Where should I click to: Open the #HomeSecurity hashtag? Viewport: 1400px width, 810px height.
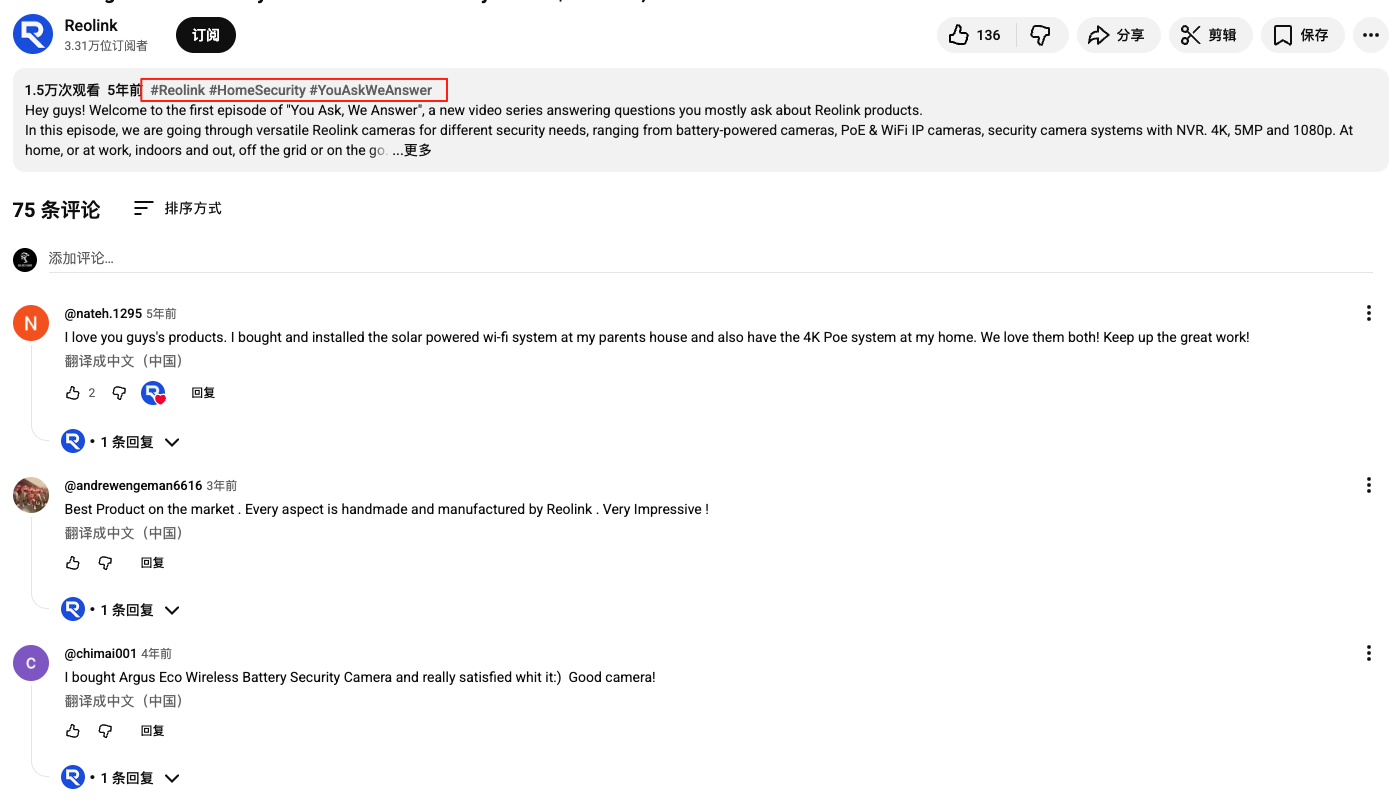coord(257,90)
